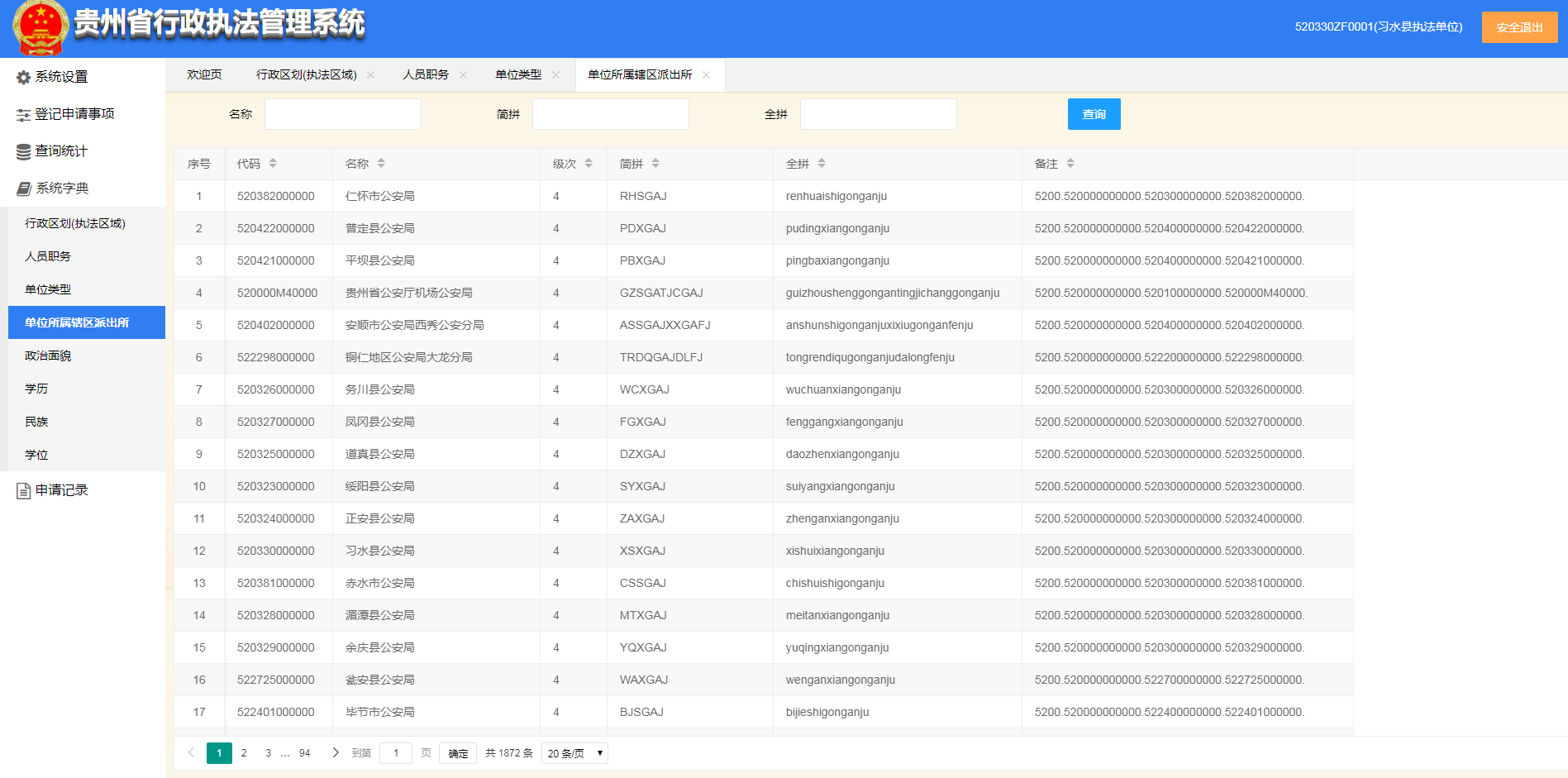Click the previous page arrow

point(191,752)
